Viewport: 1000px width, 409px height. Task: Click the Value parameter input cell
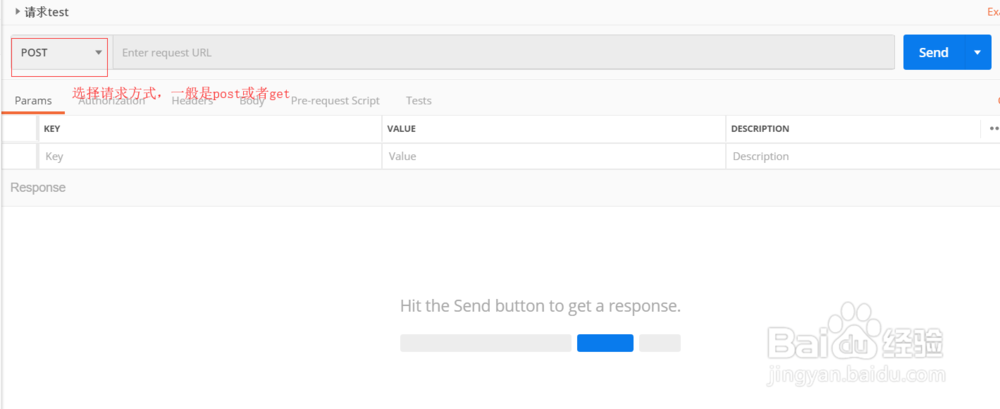tap(553, 156)
